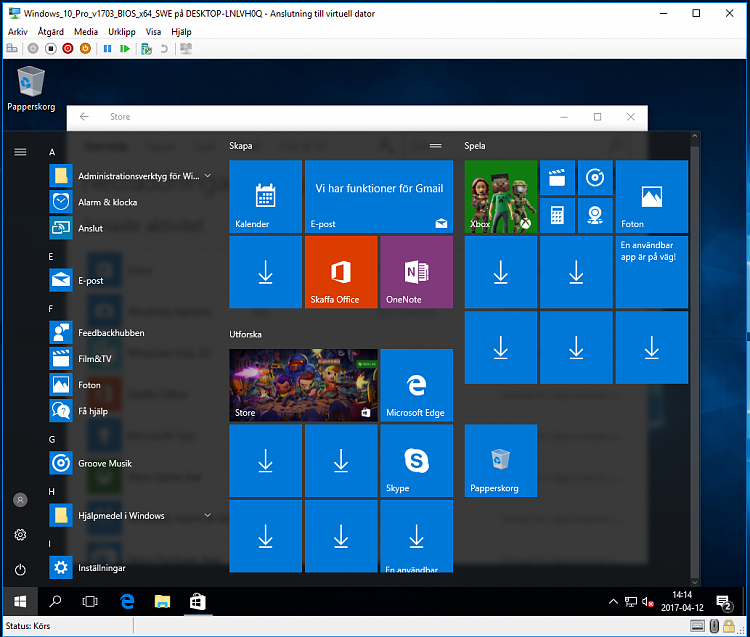Open Film&TV from the app list
This screenshot has width=750, height=637.
click(x=132, y=359)
